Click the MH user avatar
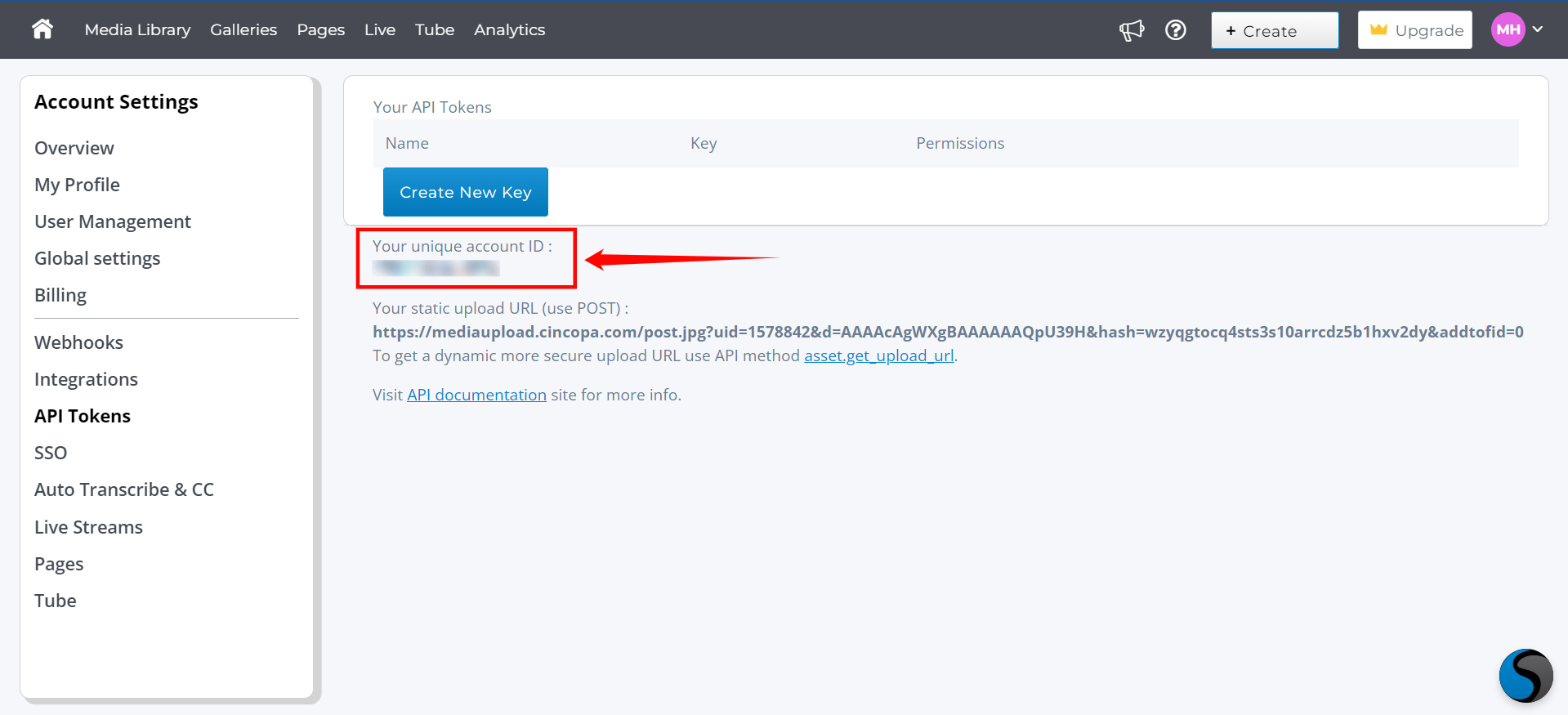 1508,29
